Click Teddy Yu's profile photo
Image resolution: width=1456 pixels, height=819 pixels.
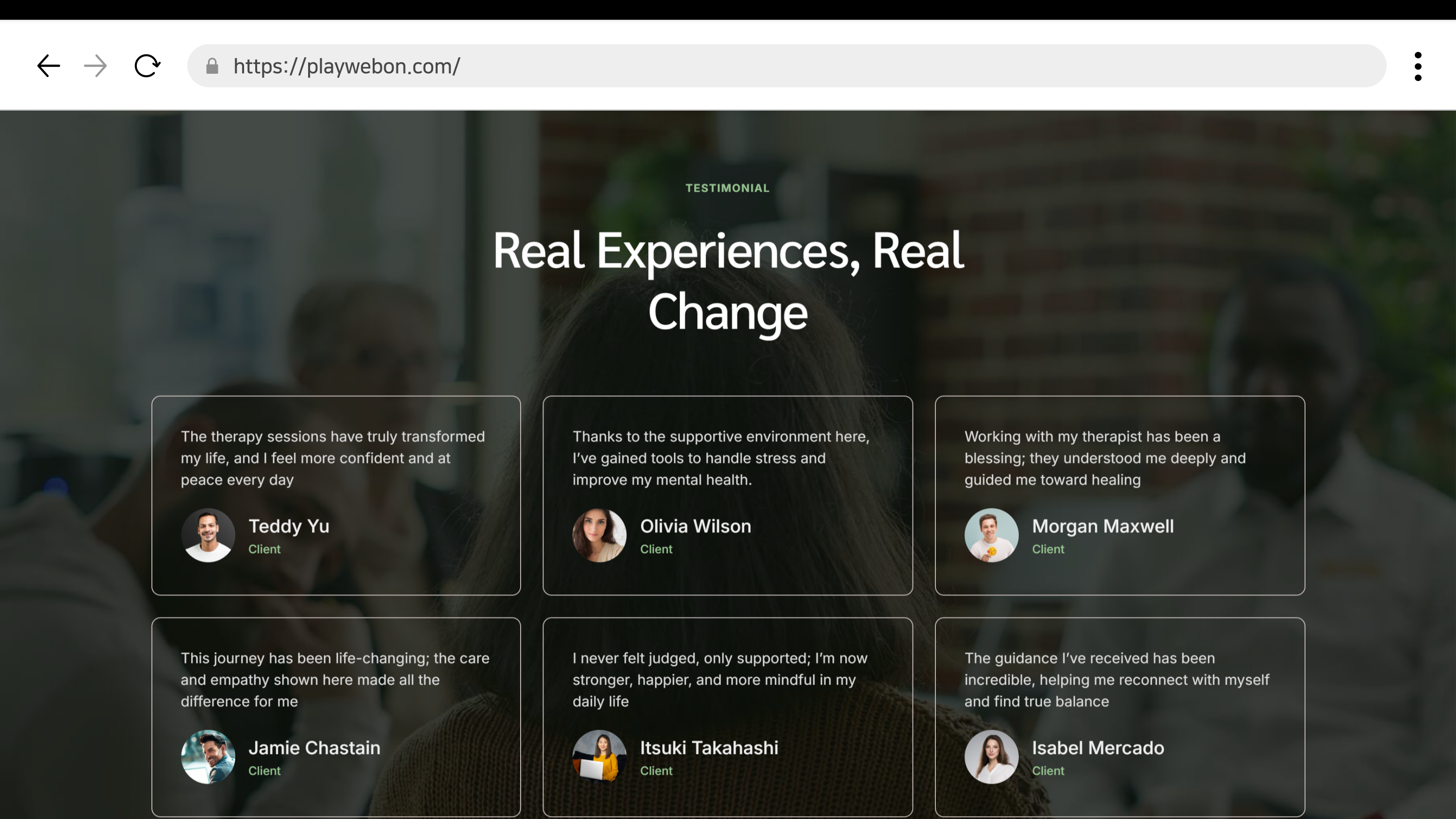pos(208,535)
